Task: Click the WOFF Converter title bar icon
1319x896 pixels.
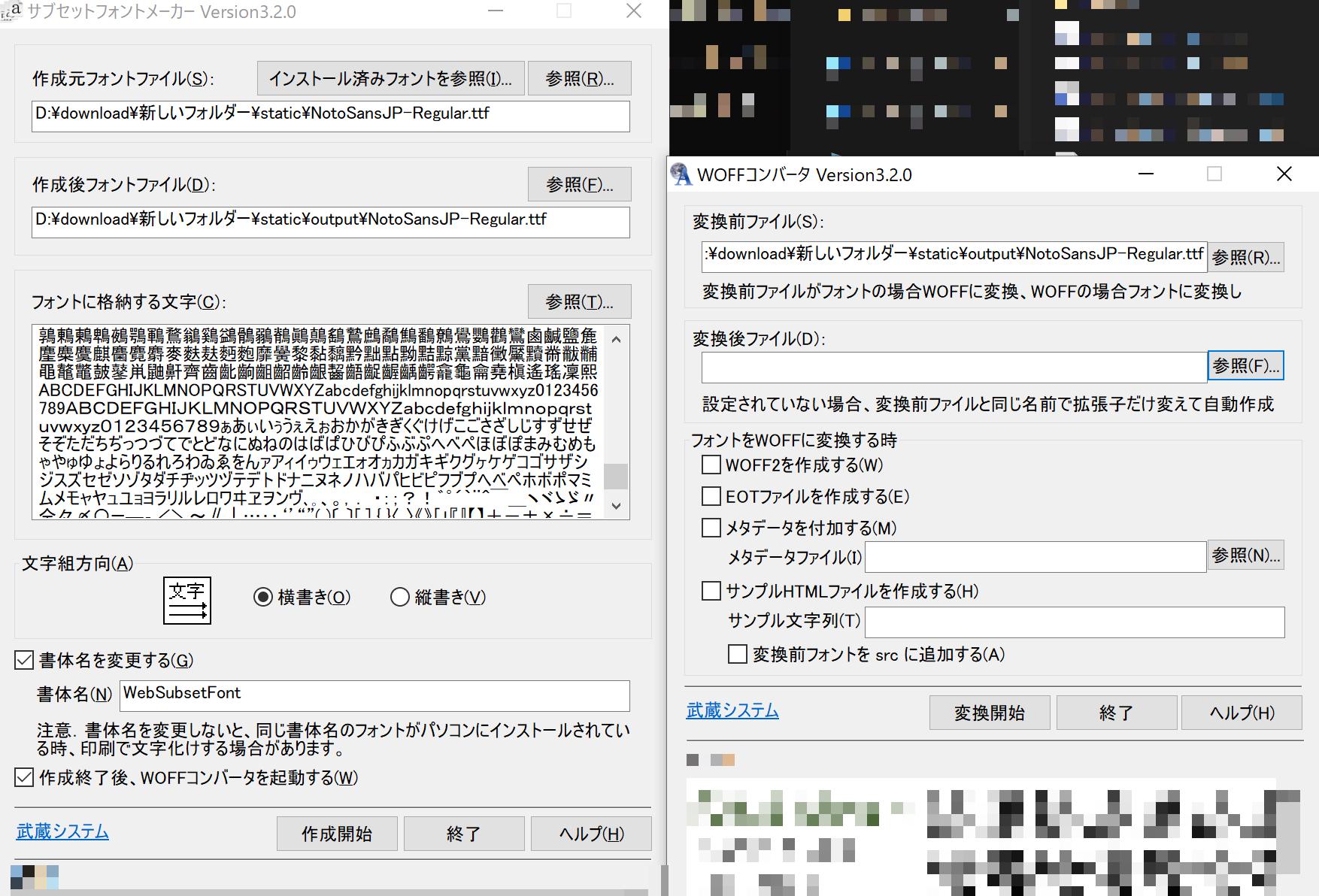Action: tap(681, 174)
